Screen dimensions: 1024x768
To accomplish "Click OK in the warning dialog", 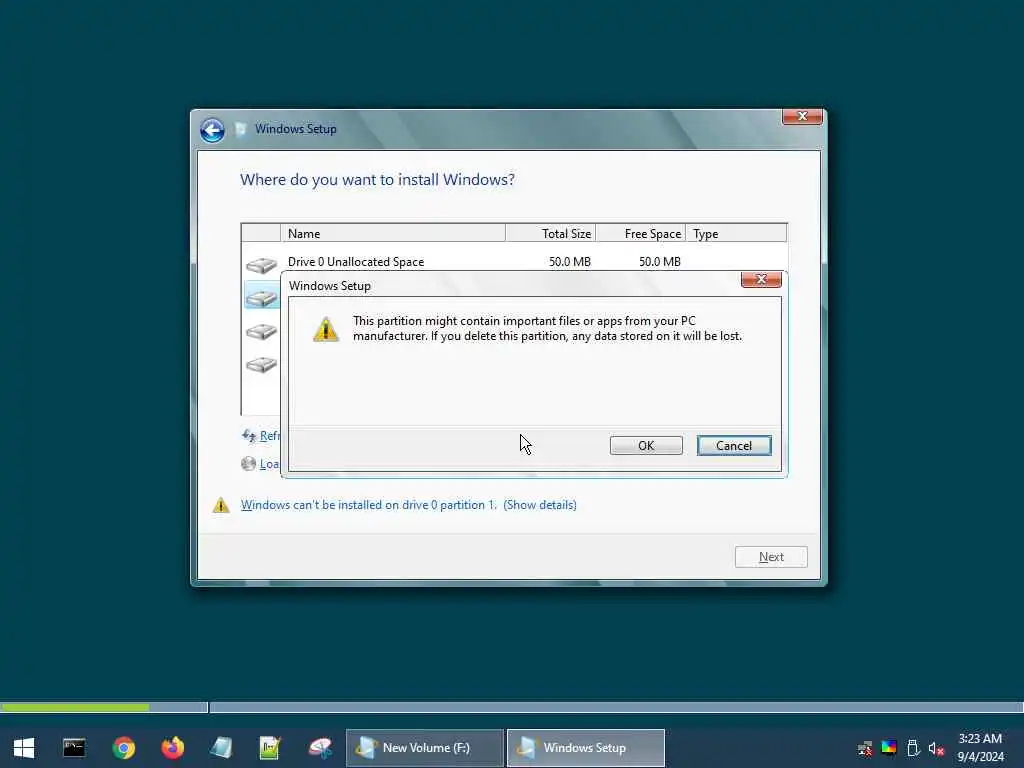I will [x=646, y=445].
